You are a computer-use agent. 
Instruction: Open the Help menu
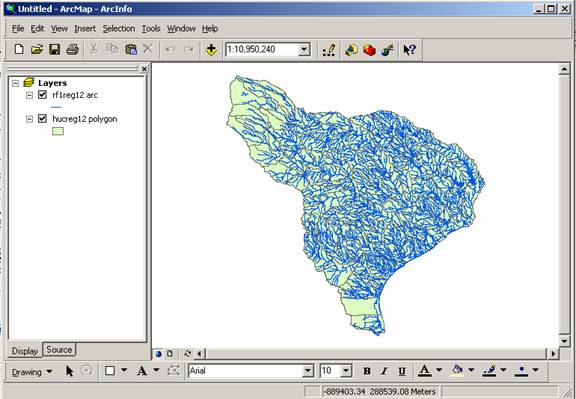click(210, 29)
